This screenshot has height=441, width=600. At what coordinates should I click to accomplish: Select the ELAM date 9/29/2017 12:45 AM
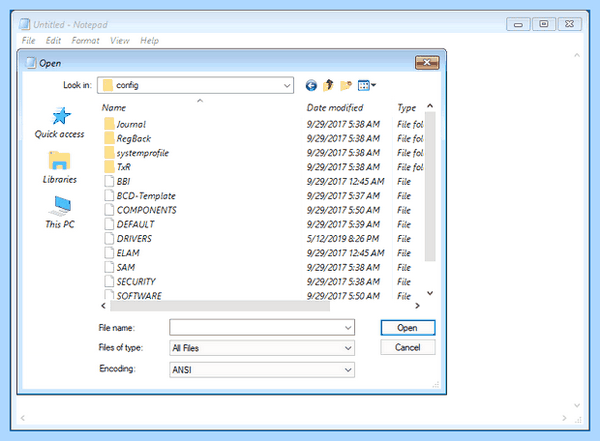pyautogui.click(x=346, y=253)
